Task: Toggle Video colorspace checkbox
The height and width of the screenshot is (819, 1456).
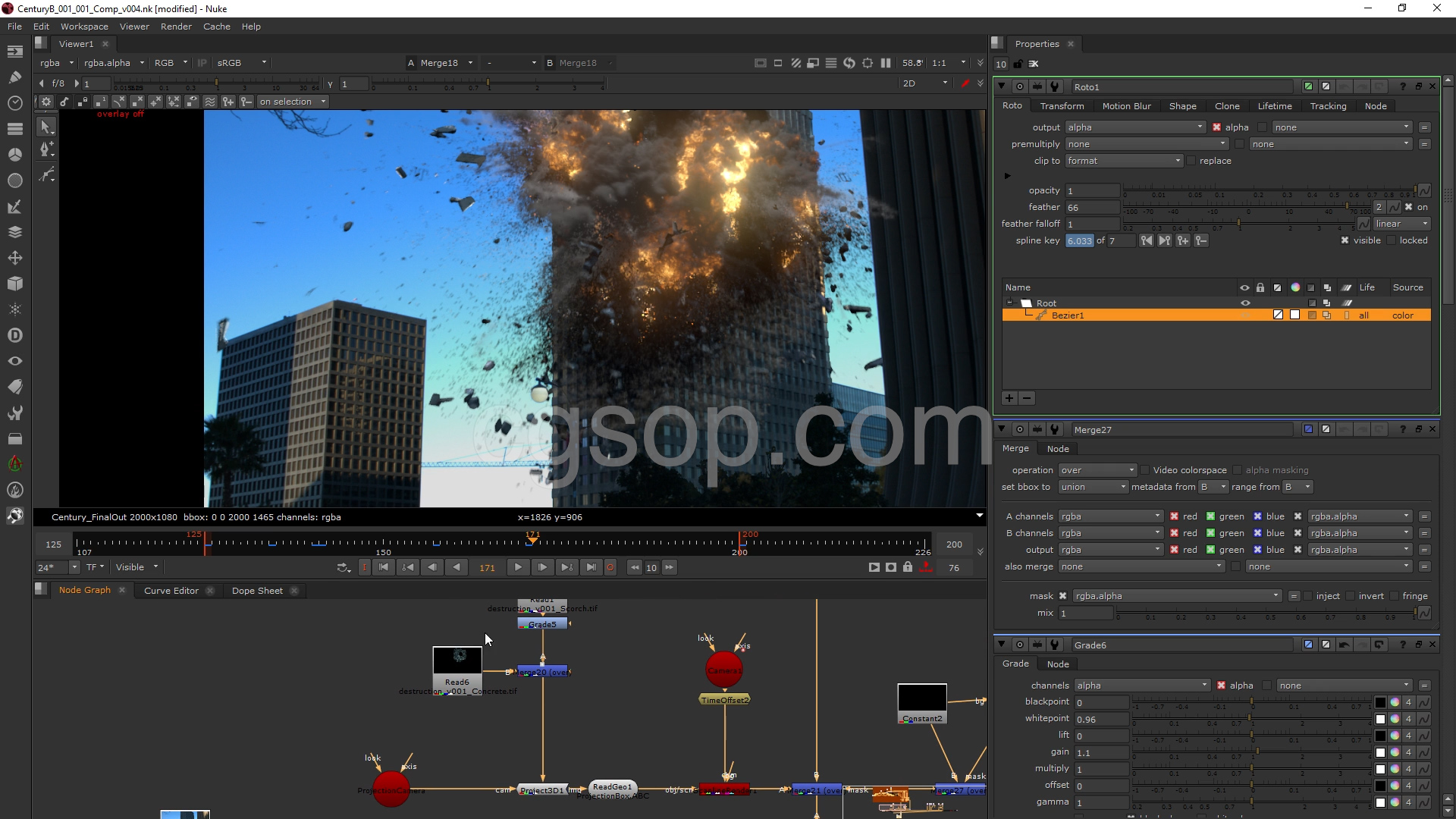Action: 1145,470
